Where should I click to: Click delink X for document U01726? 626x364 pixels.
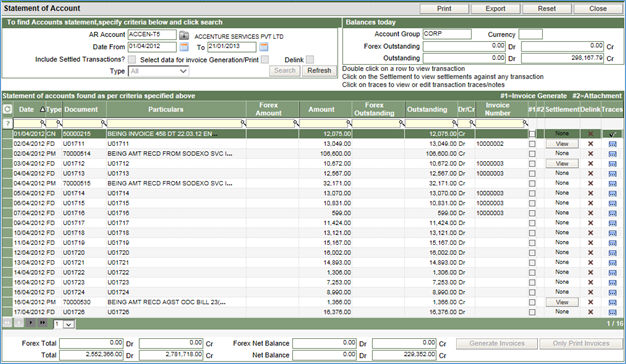tap(590, 312)
